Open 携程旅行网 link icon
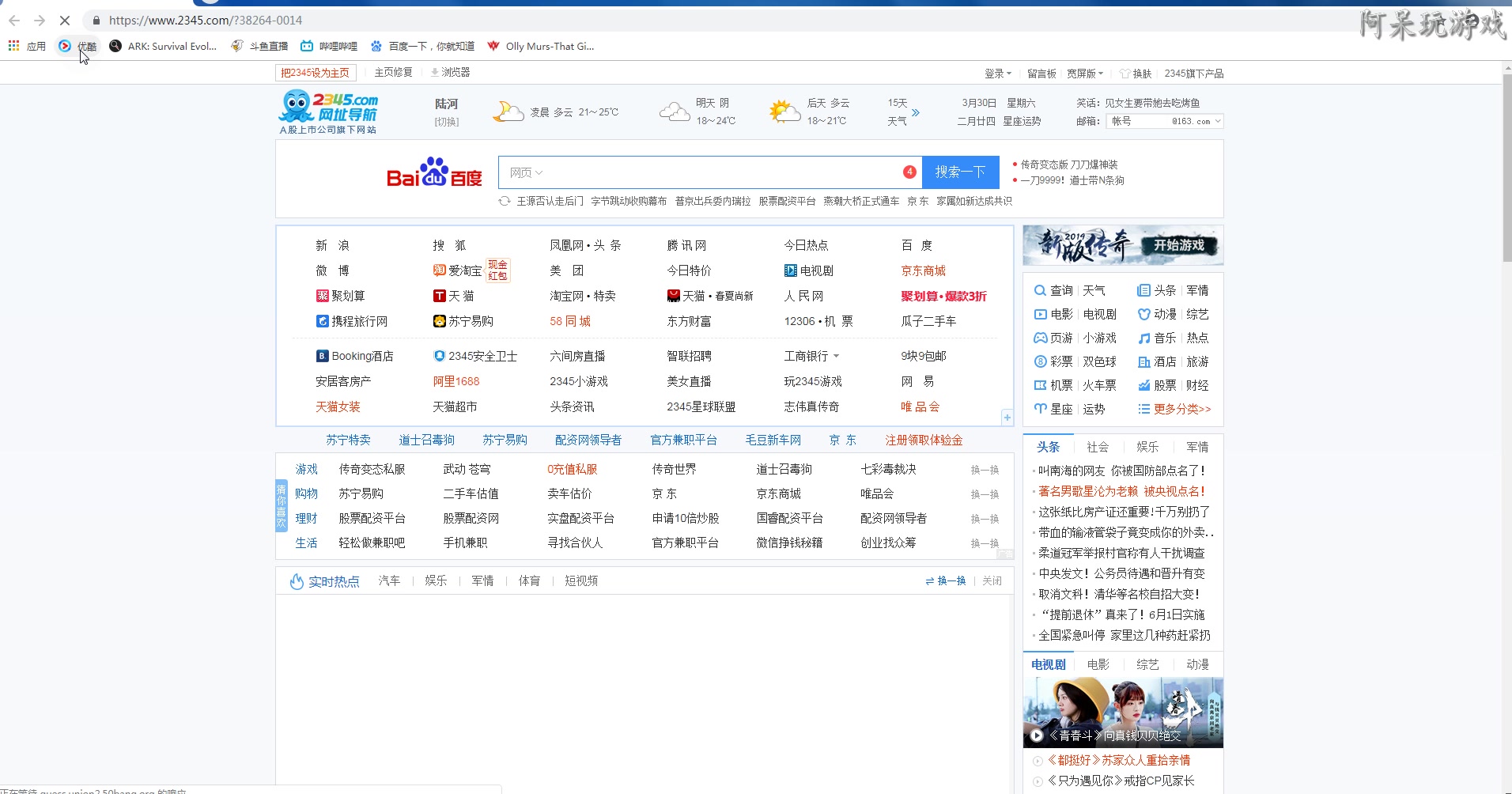Image resolution: width=1512 pixels, height=794 pixels. [x=322, y=321]
